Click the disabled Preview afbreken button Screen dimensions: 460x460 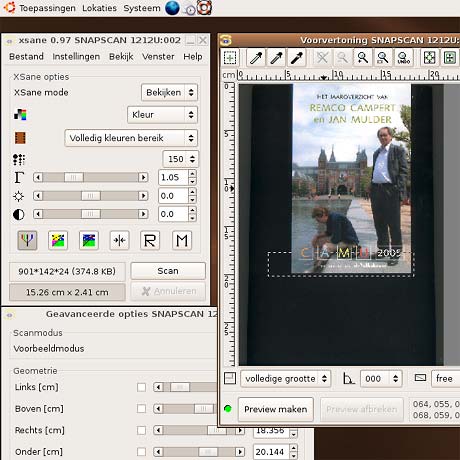(x=362, y=409)
